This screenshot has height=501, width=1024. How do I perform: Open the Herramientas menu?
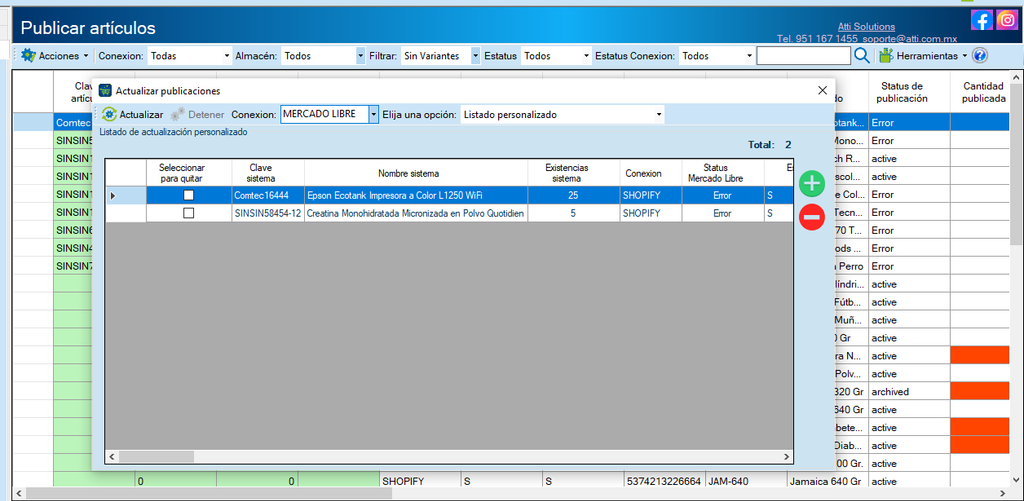[x=932, y=56]
